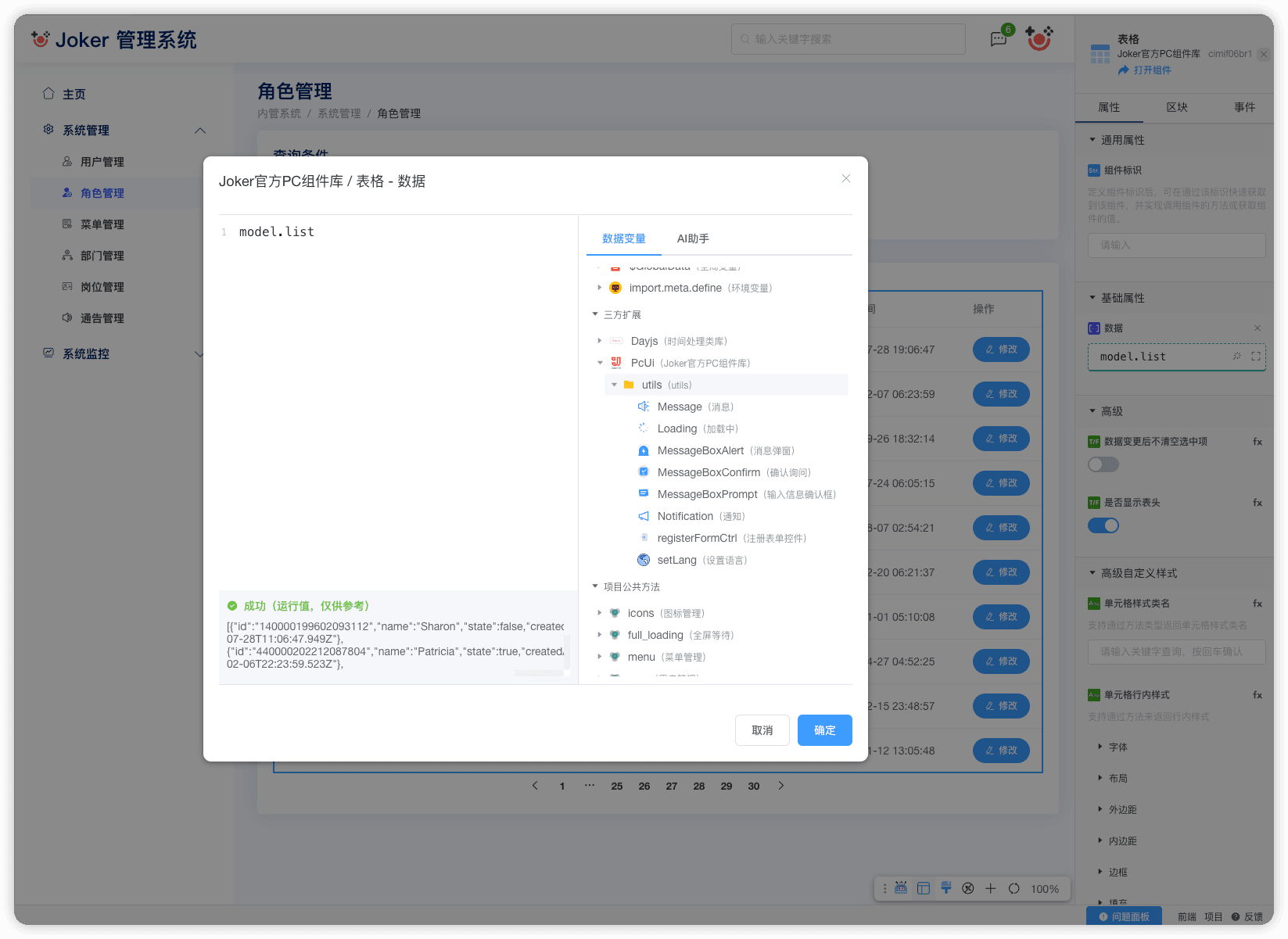Image resolution: width=1288 pixels, height=939 pixels.
Task: Click the utils folder icon
Action: click(629, 385)
